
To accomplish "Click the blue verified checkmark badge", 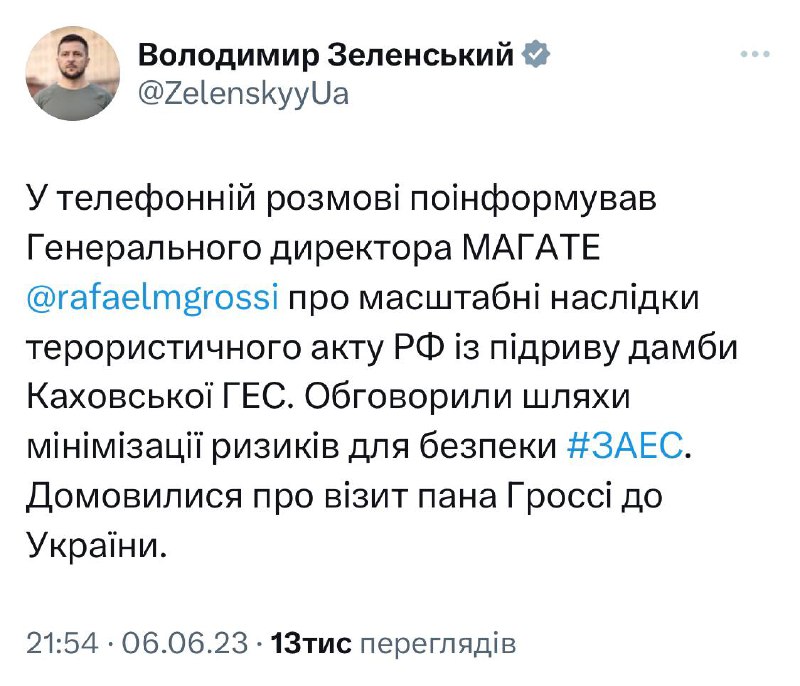I will click(x=536, y=53).
